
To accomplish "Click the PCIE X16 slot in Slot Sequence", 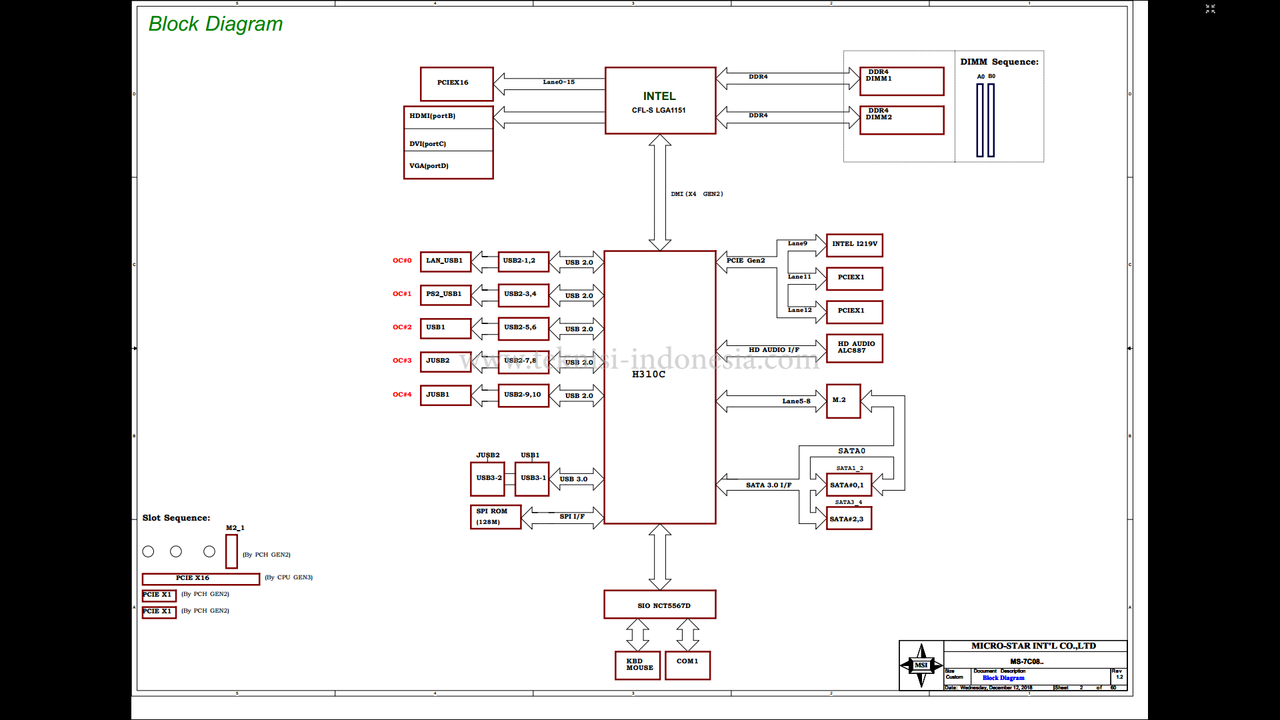I will pos(201,578).
